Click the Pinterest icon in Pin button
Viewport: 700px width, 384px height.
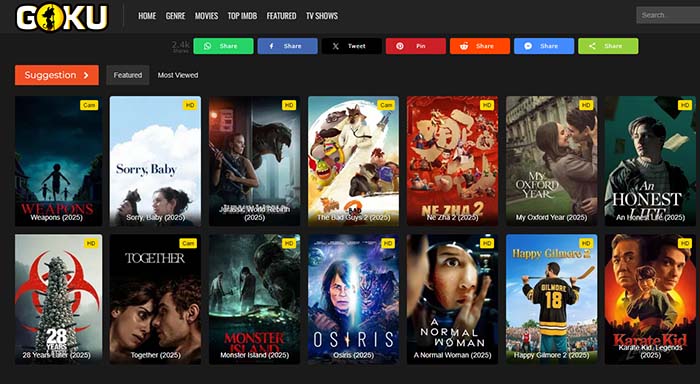(x=400, y=46)
